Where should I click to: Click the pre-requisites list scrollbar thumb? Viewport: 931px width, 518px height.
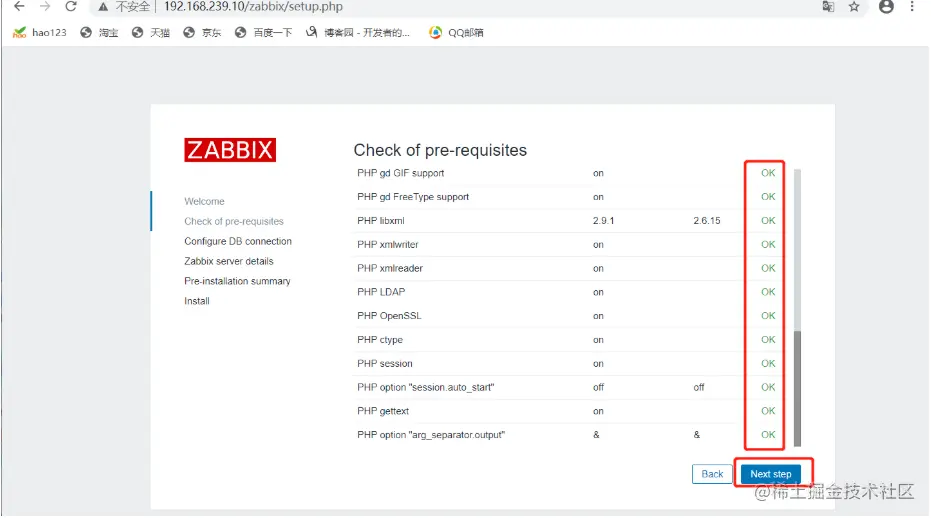[x=797, y=388]
